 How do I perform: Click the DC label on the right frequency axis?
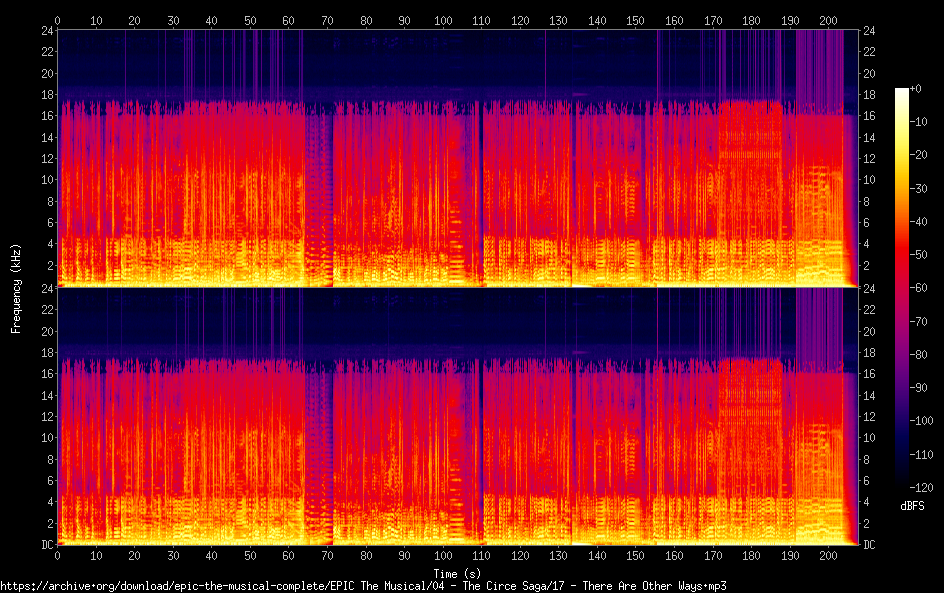[x=869, y=545]
